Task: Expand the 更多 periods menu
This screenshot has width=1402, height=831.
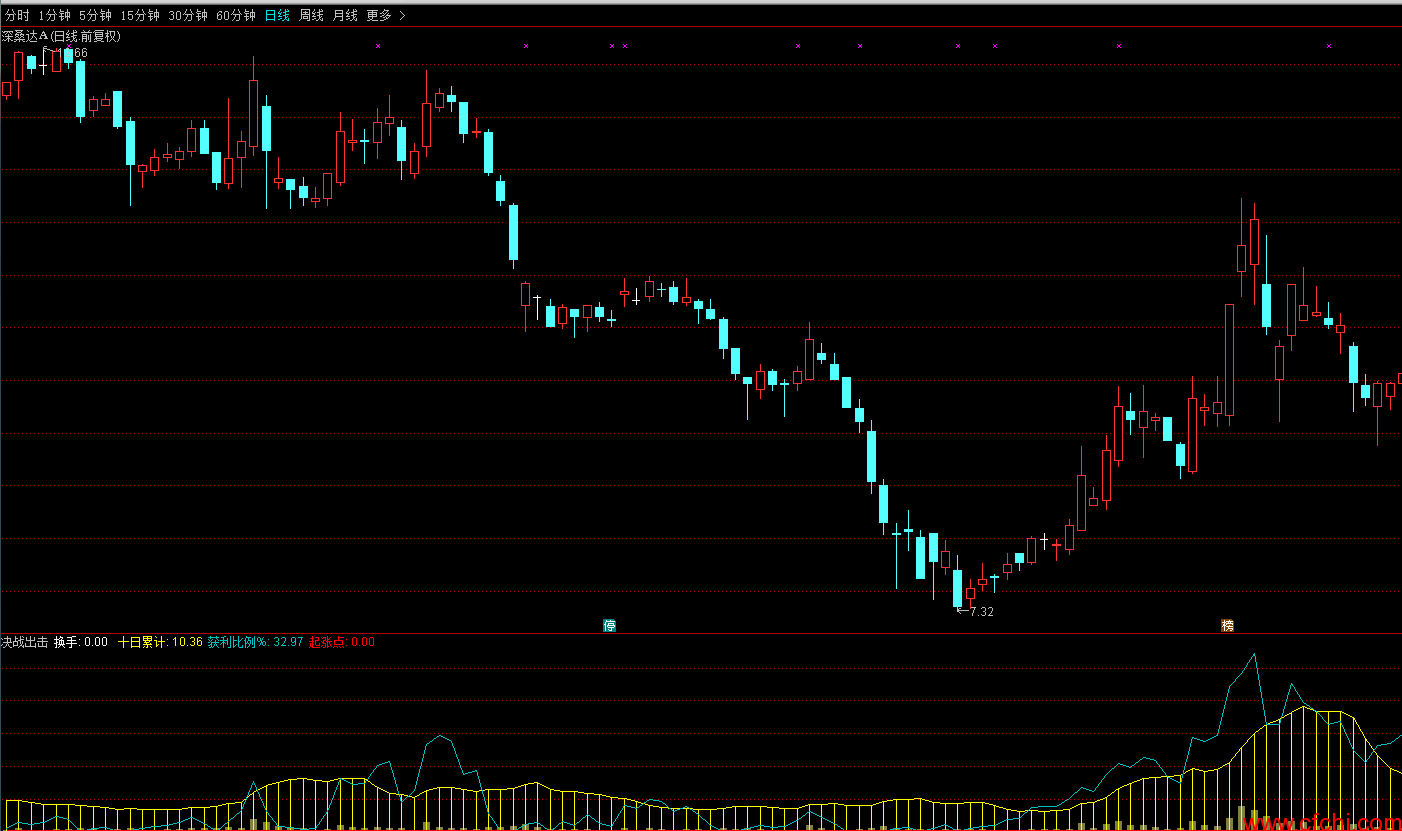Action: [386, 15]
